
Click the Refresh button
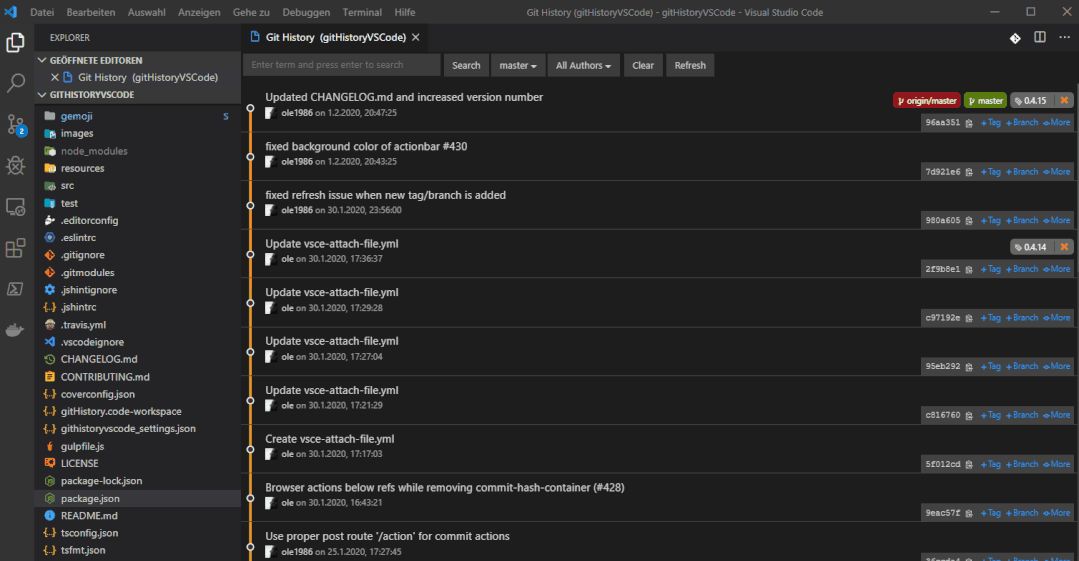click(690, 65)
